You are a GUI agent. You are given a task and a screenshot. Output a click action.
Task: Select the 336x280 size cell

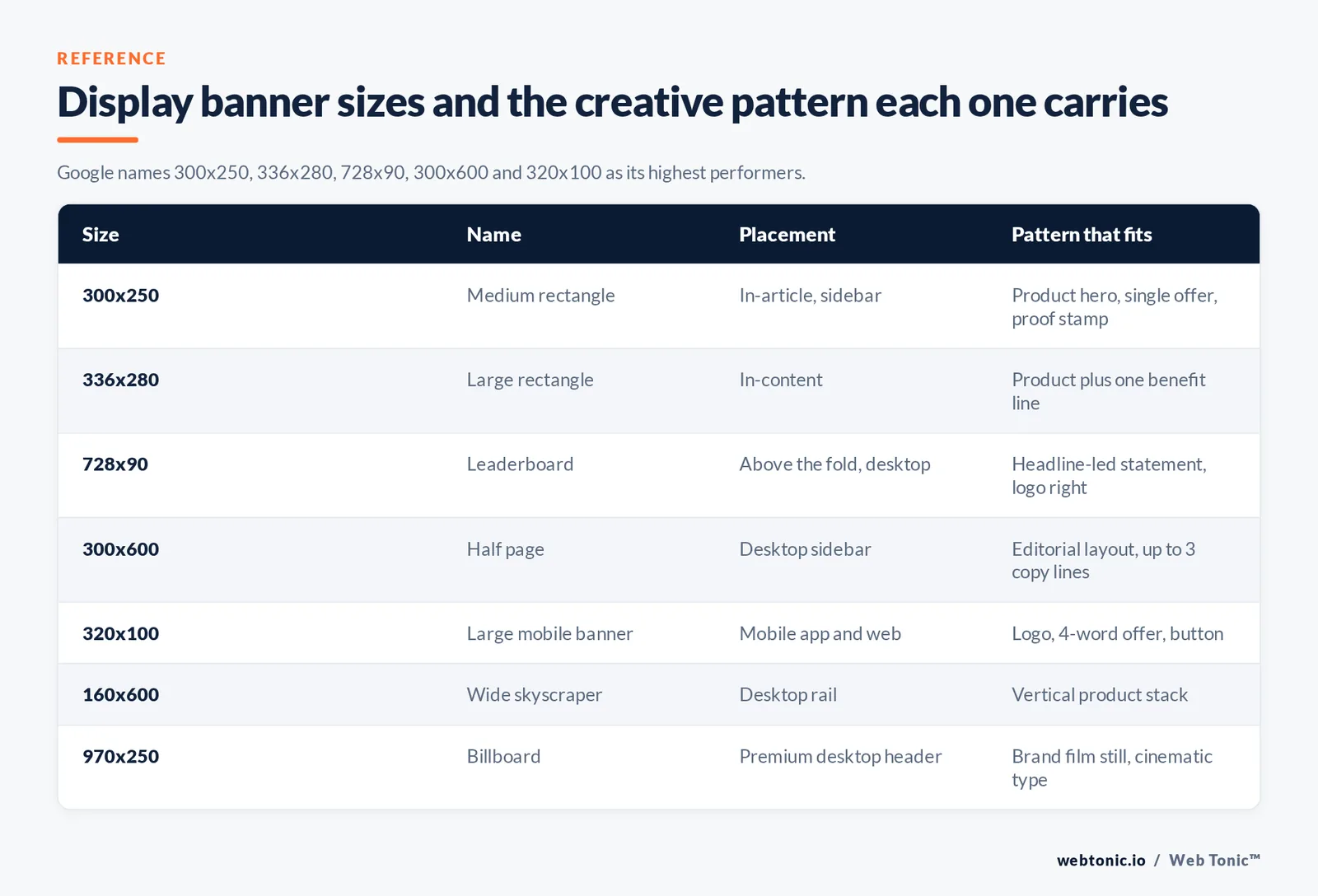click(x=120, y=380)
